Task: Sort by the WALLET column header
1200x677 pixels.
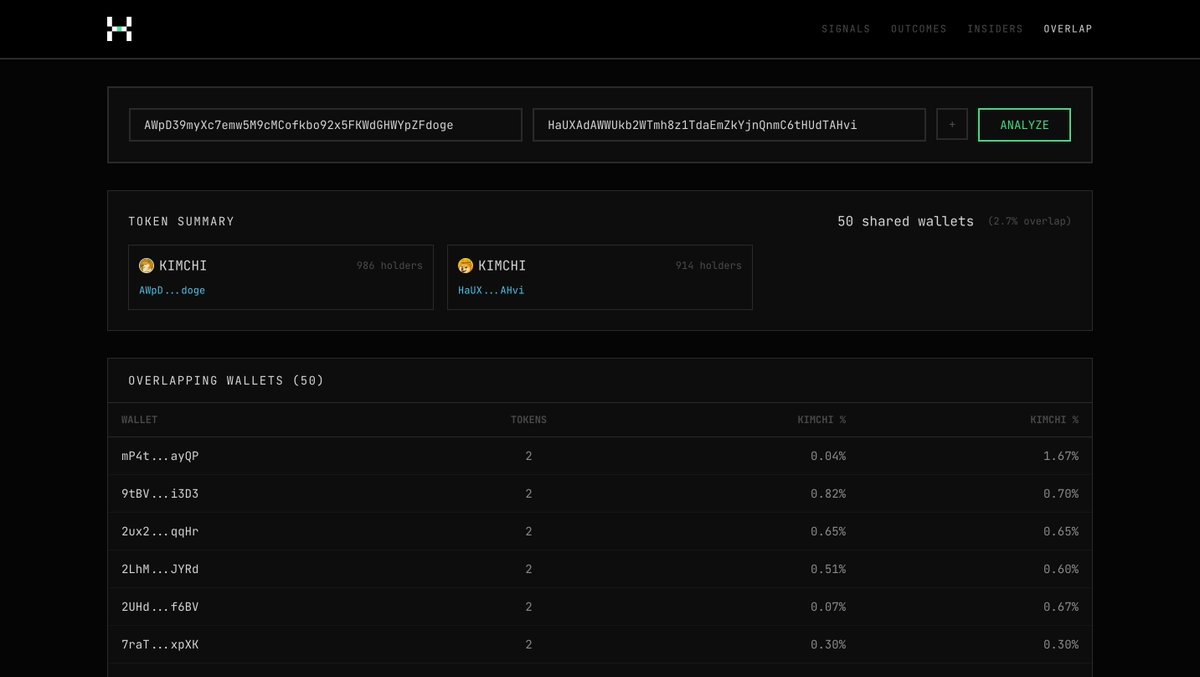Action: 139,420
